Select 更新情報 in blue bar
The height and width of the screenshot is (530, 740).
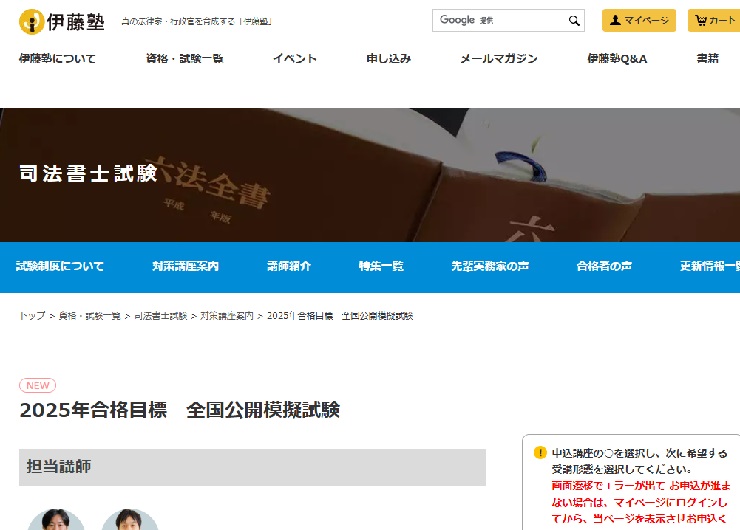(710, 266)
